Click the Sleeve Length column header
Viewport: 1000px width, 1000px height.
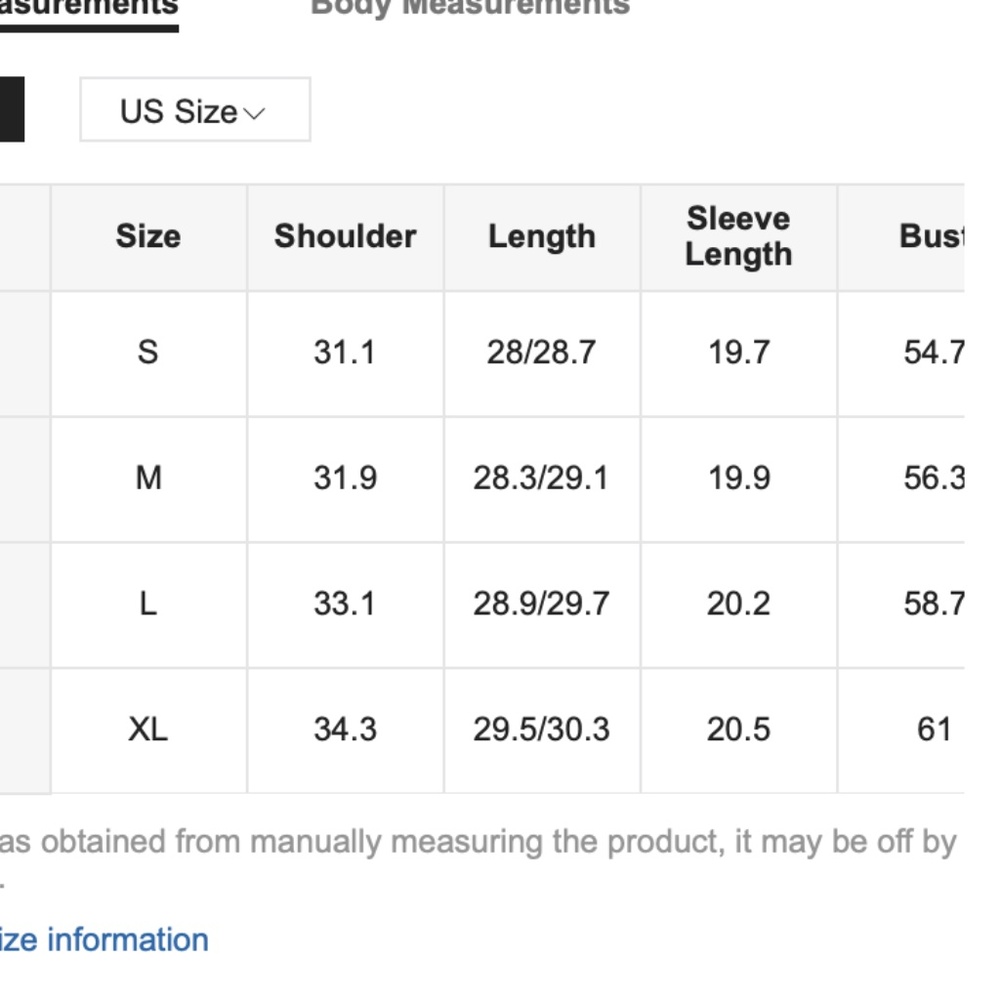click(x=738, y=237)
